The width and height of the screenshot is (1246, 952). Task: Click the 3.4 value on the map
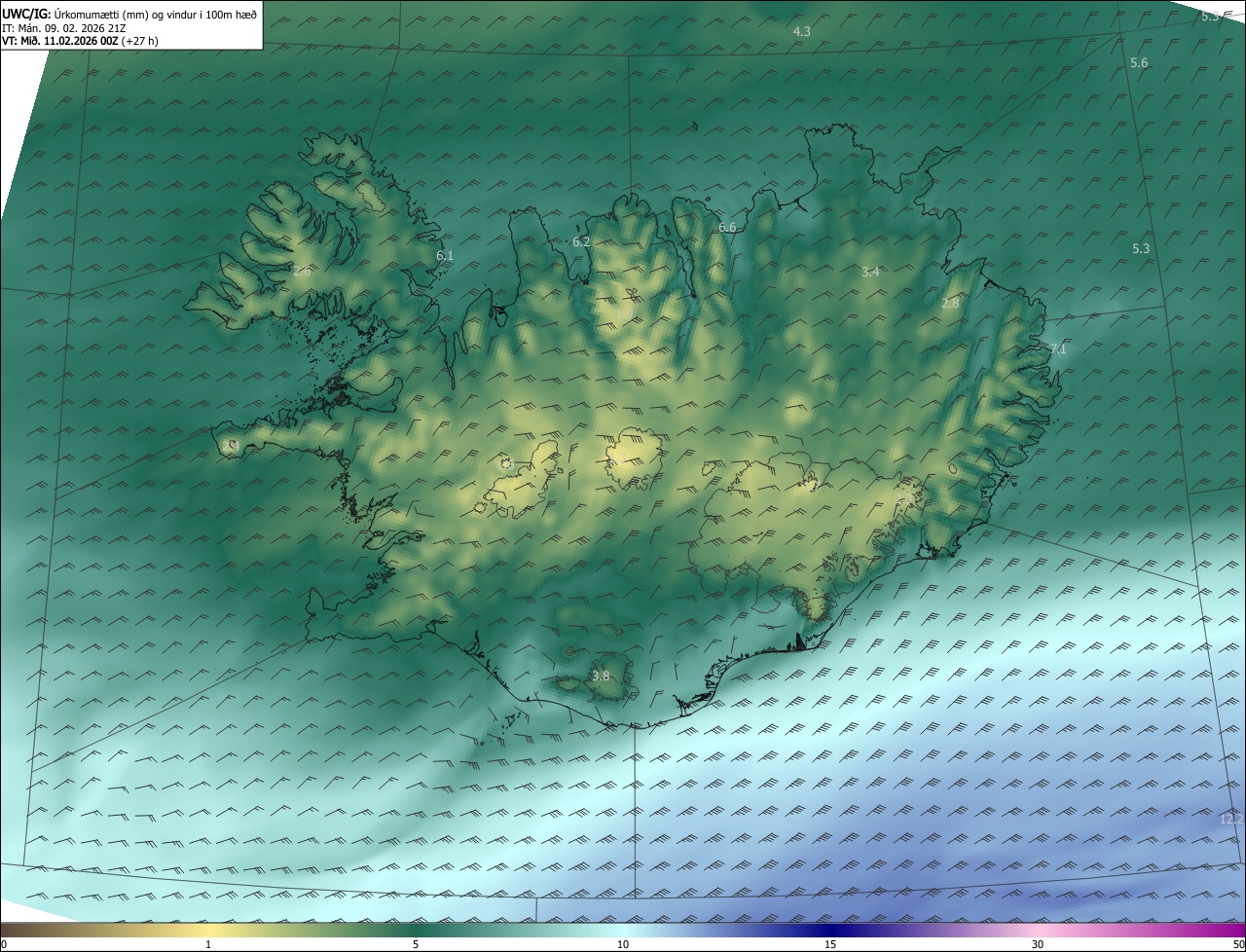(870, 273)
